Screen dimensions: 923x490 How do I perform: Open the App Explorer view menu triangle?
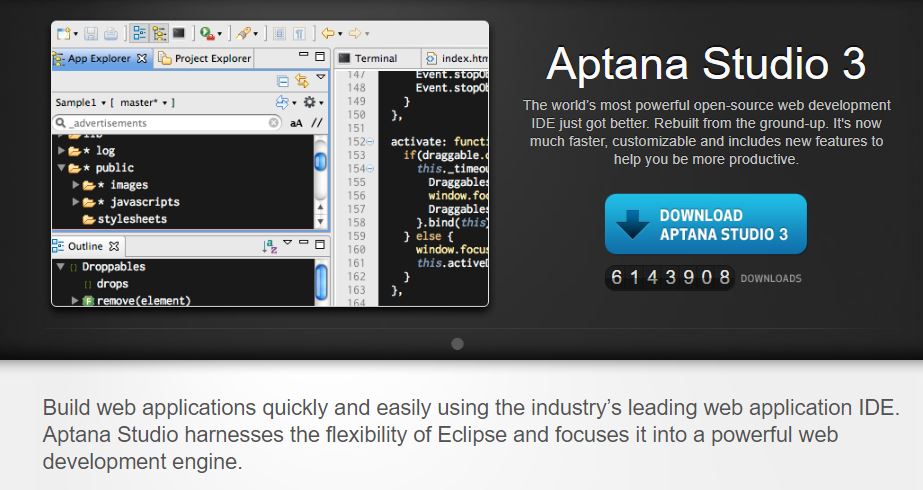(321, 77)
